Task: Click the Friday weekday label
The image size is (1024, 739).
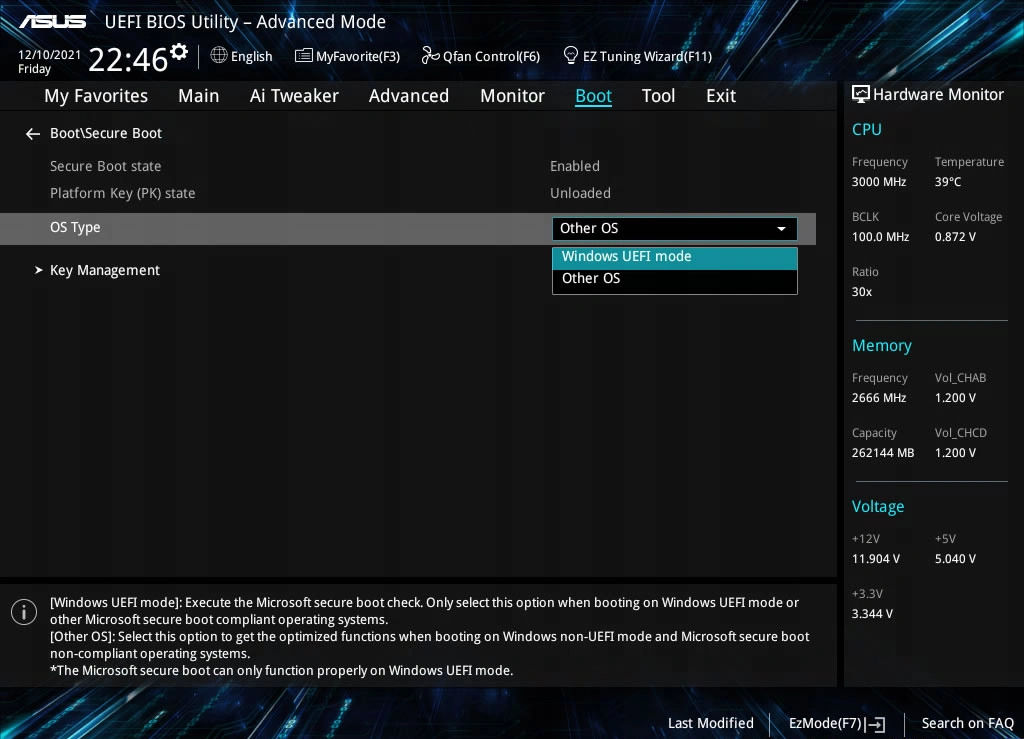Action: tap(35, 69)
